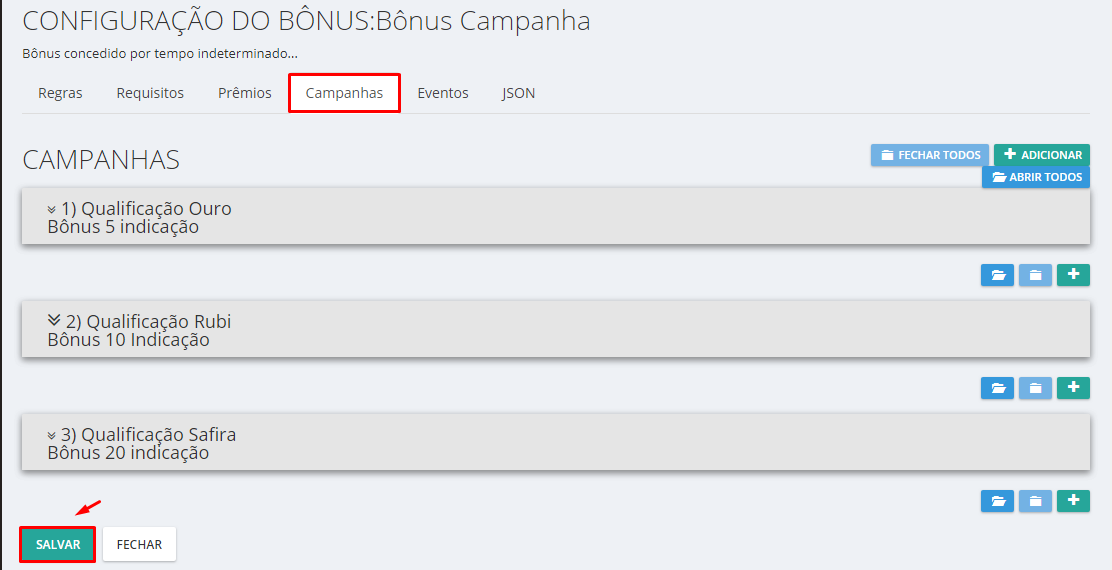Click closed-folder icon below Qualificação Rubi
Viewport: 1112px width, 570px height.
[x=1035, y=388]
